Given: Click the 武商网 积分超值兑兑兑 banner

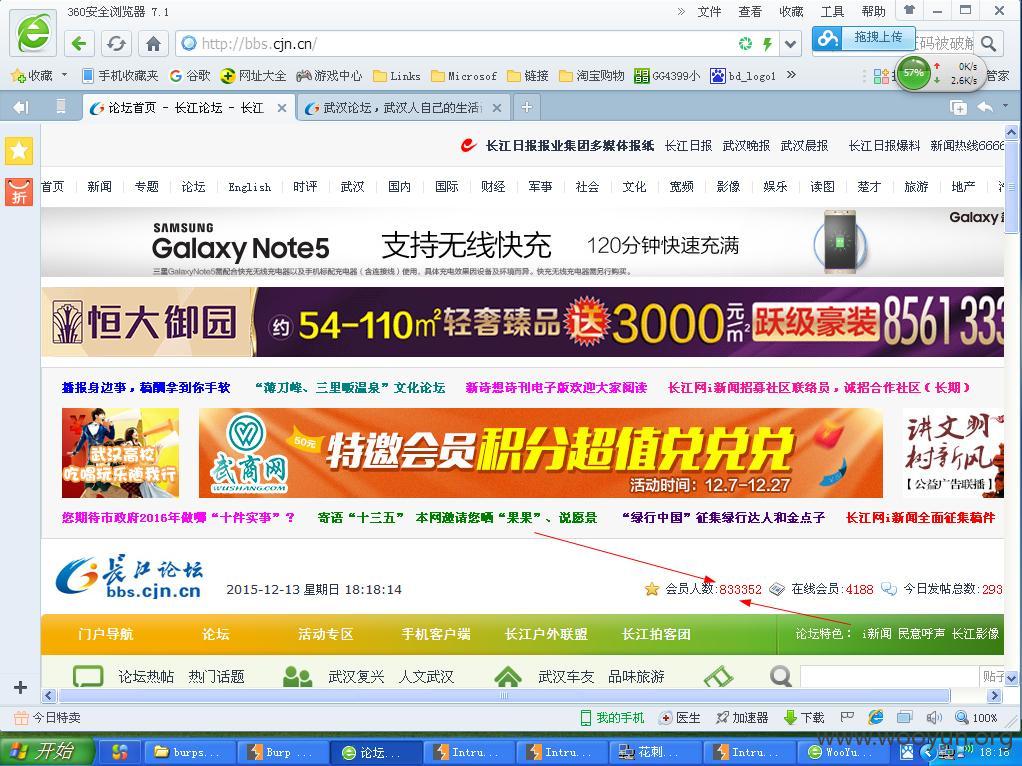Looking at the screenshot, I should tap(540, 453).
